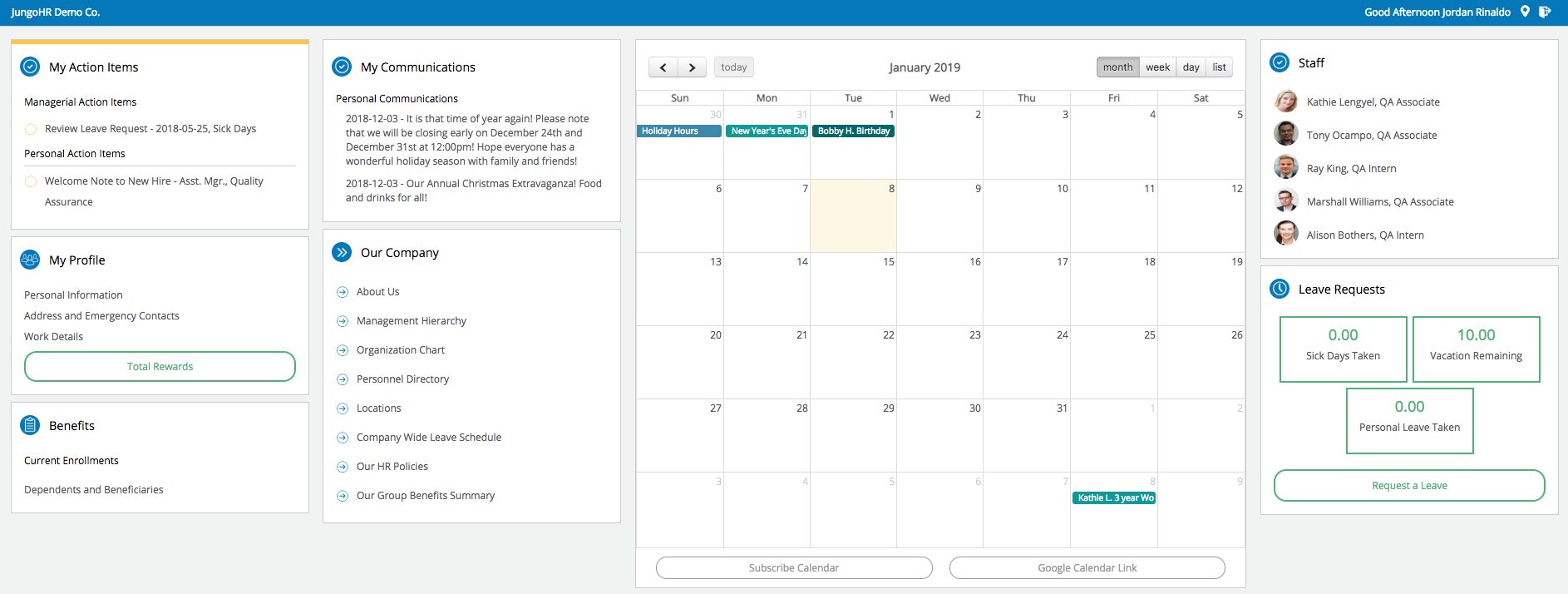Viewport: 1568px width, 594px height.
Task: Switch calendar to list view
Action: tap(1219, 67)
